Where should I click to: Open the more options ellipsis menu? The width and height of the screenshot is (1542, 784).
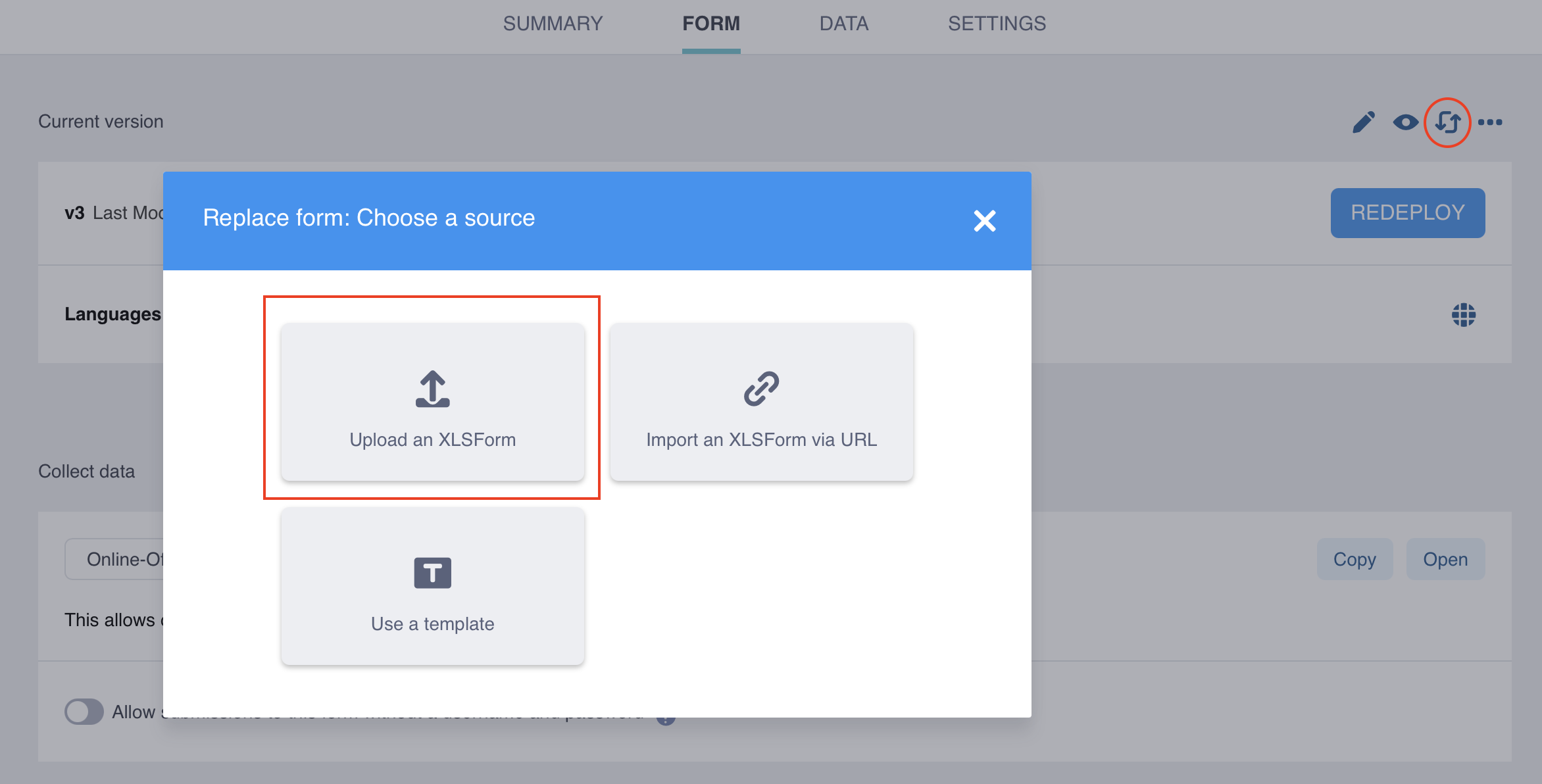click(1490, 121)
